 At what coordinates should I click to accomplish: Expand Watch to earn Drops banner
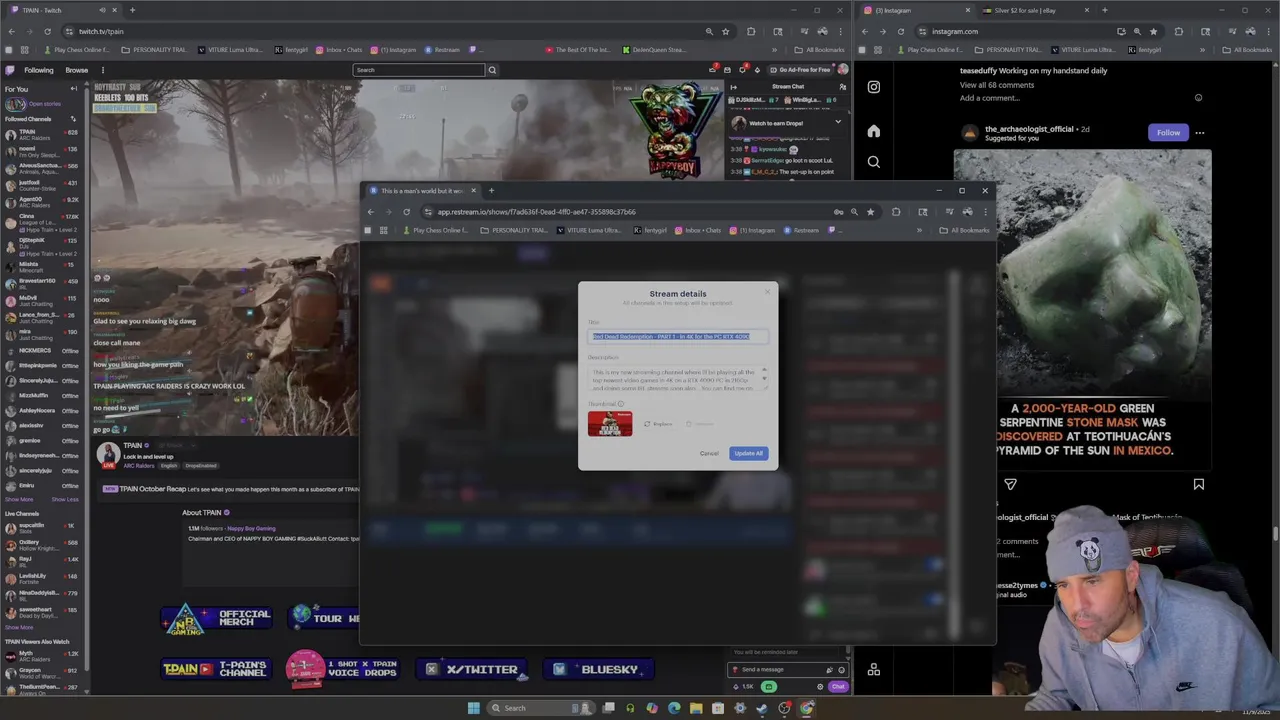tap(838, 123)
